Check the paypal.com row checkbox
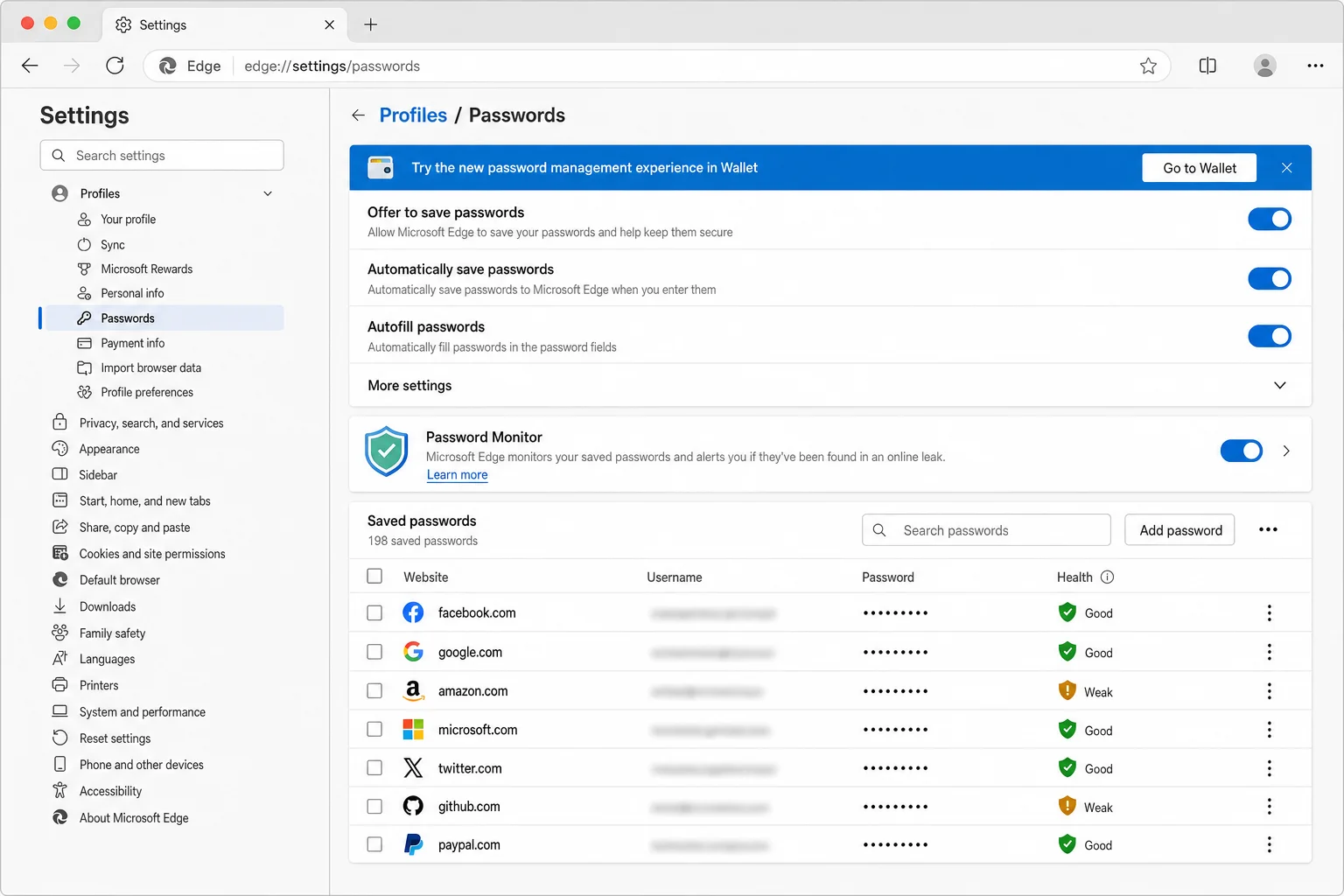 (374, 844)
